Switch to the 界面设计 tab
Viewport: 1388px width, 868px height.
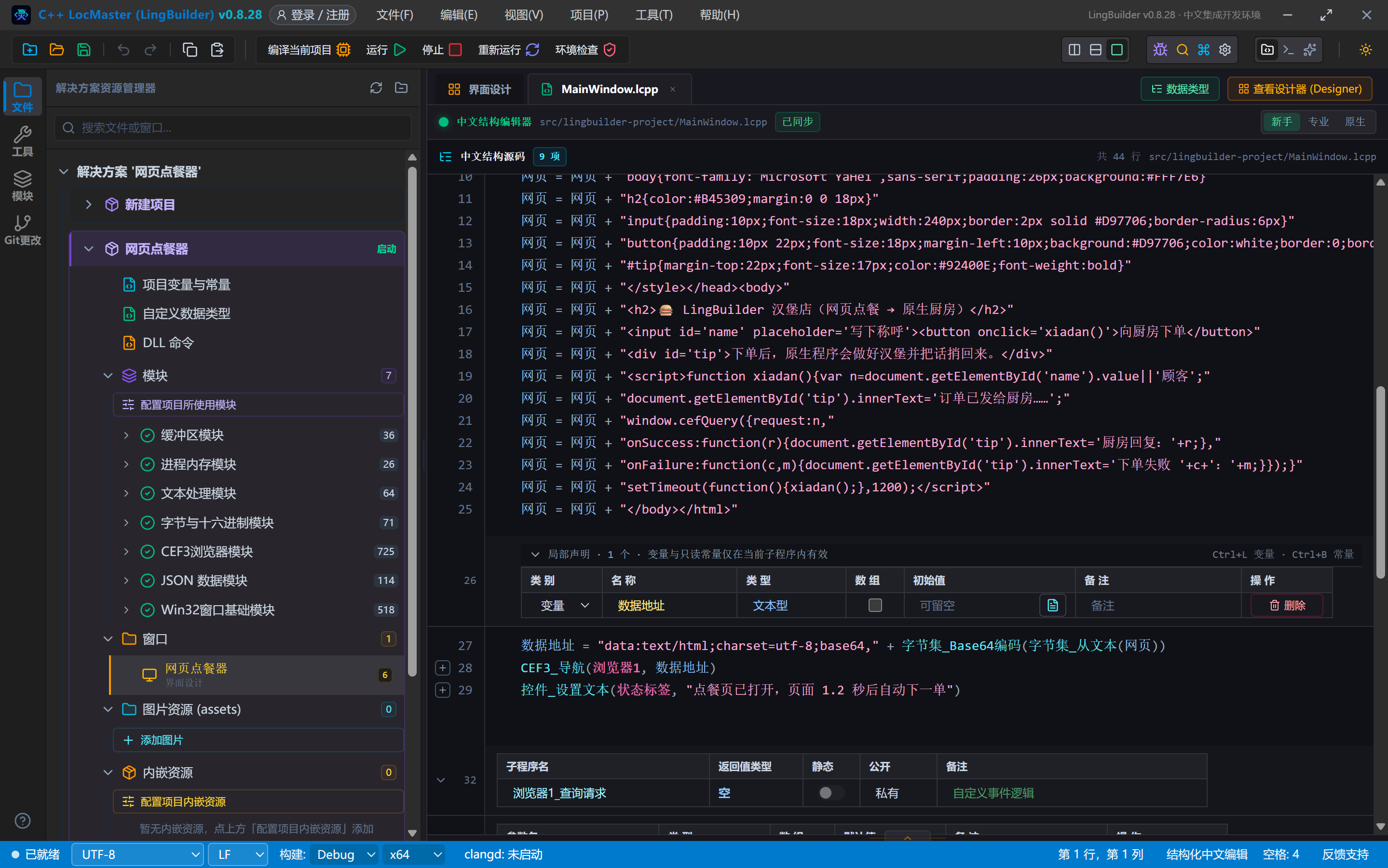(479, 89)
